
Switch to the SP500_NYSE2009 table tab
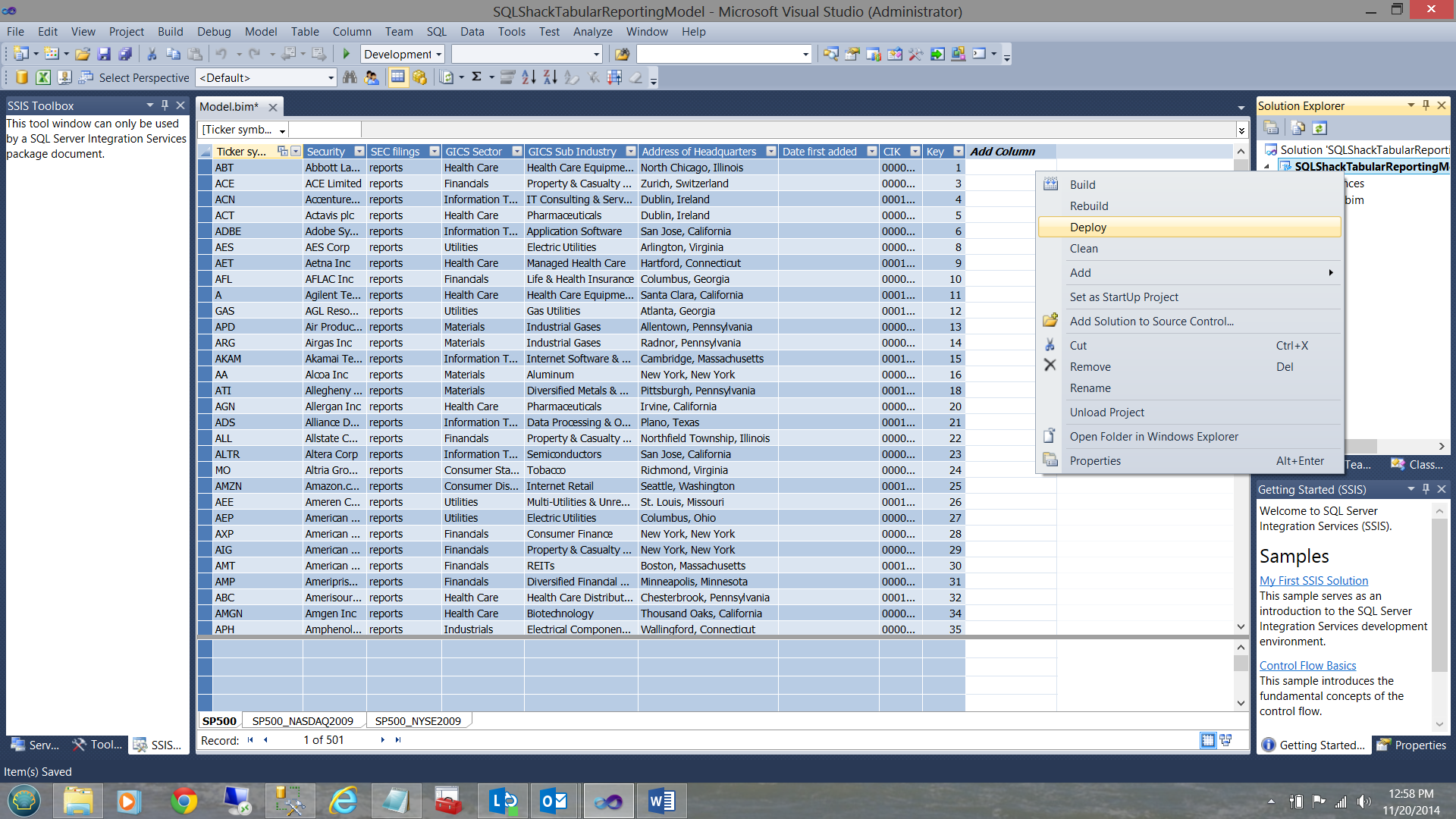point(418,721)
